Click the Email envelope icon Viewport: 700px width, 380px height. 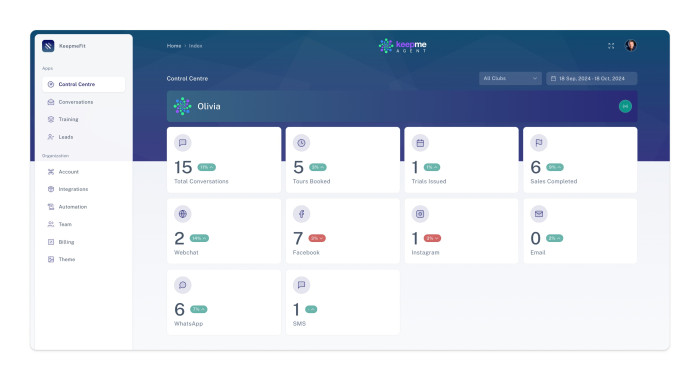539,214
